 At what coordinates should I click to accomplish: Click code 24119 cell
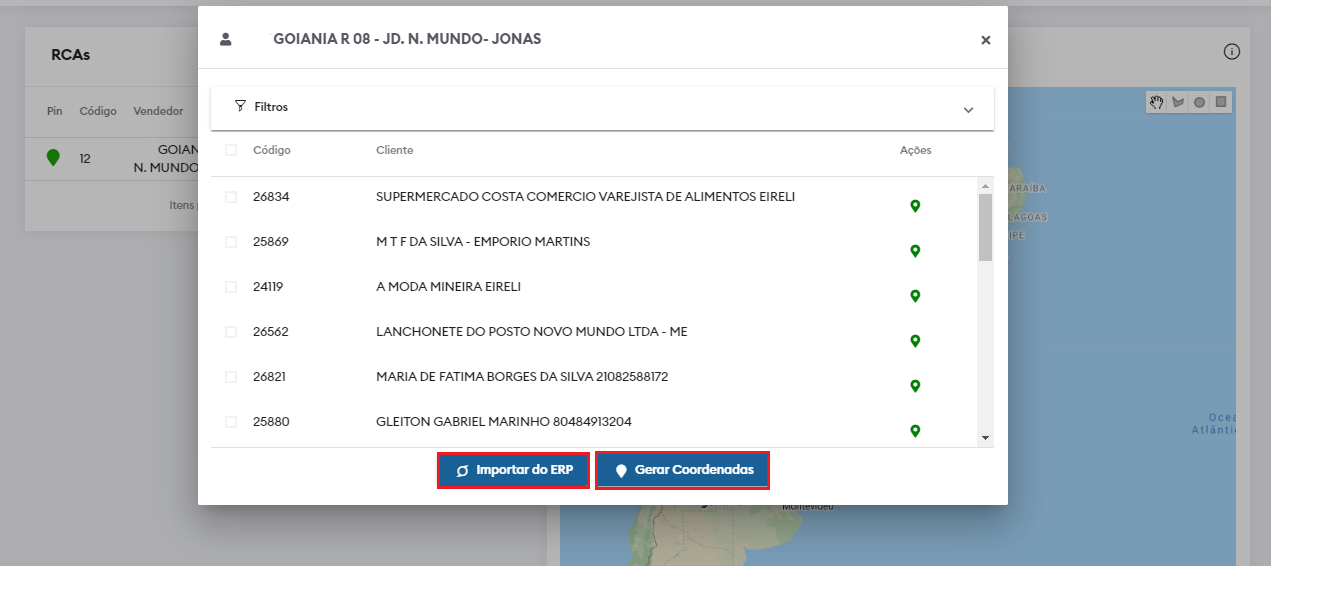pos(268,287)
